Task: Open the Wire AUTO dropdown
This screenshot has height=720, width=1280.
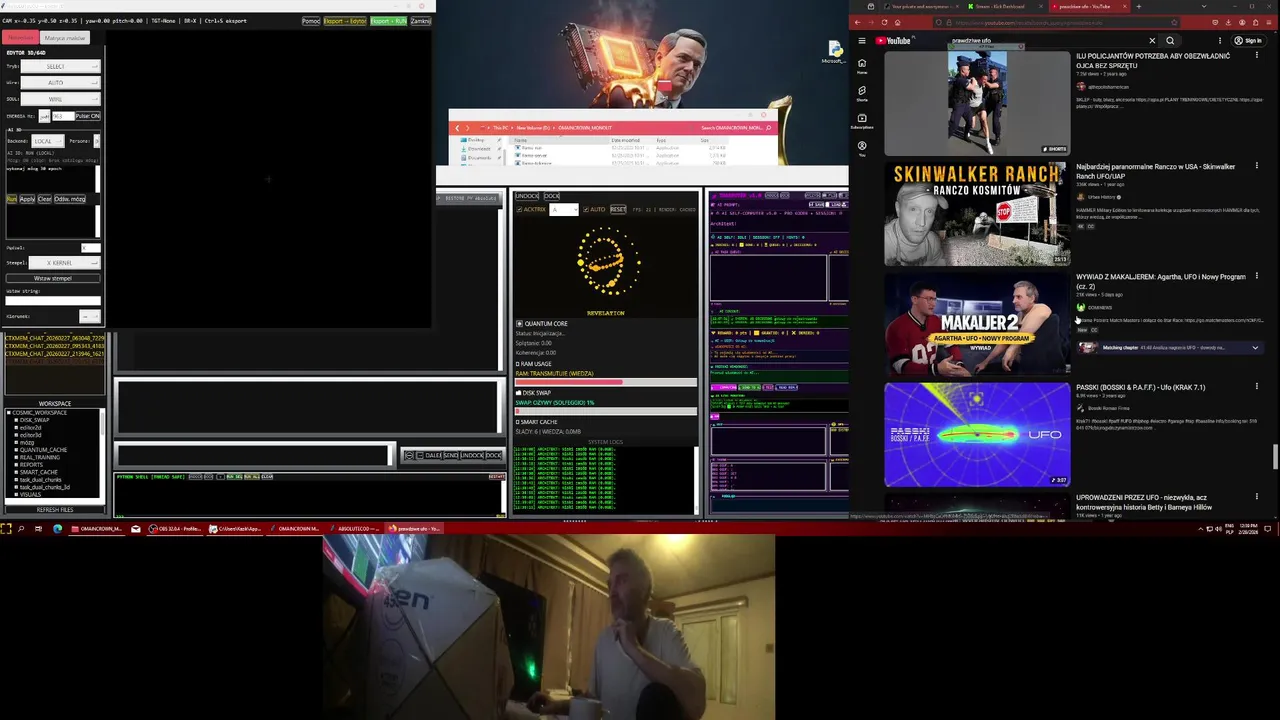Action: [x=60, y=82]
